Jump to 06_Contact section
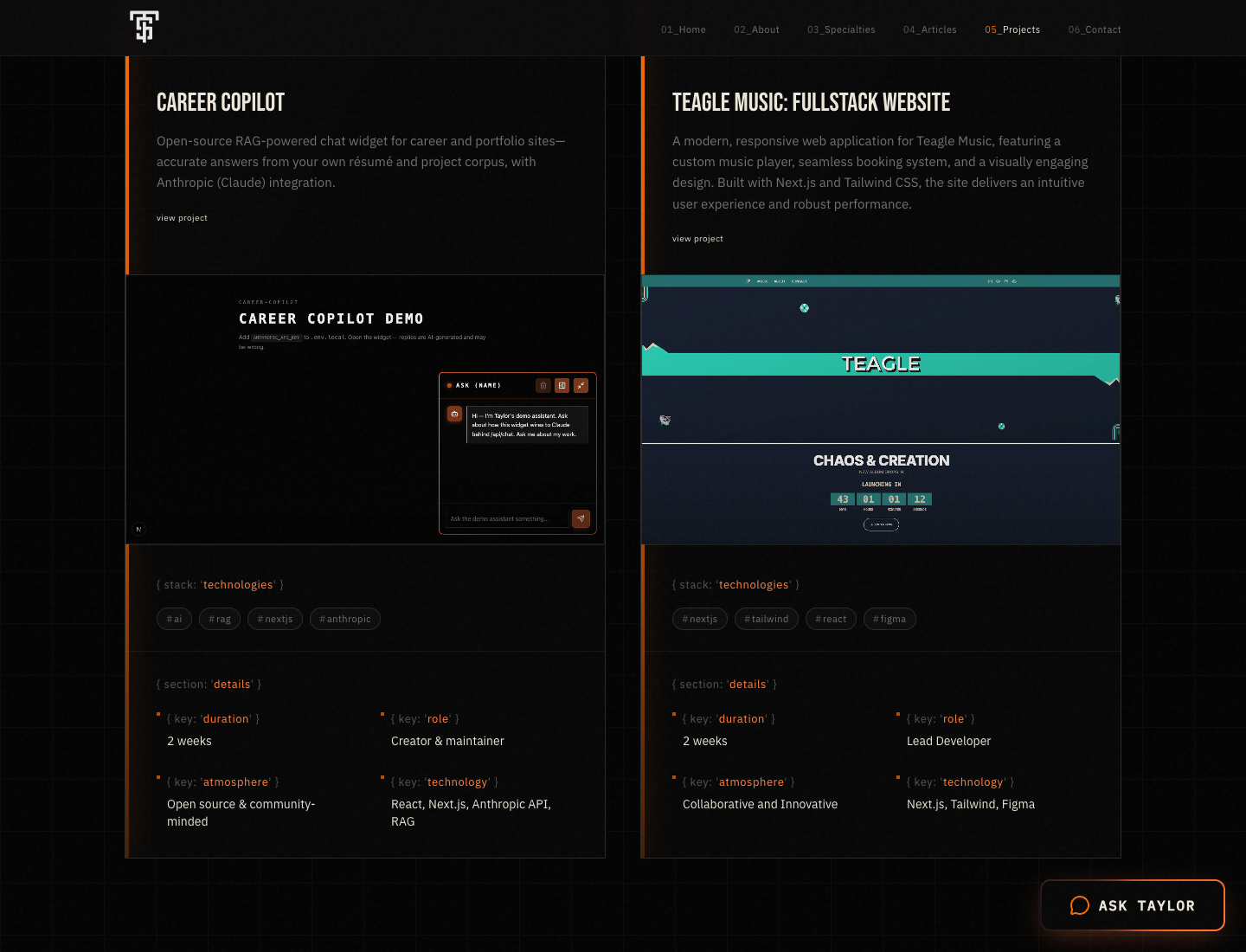Image resolution: width=1246 pixels, height=952 pixels. 1095,29
